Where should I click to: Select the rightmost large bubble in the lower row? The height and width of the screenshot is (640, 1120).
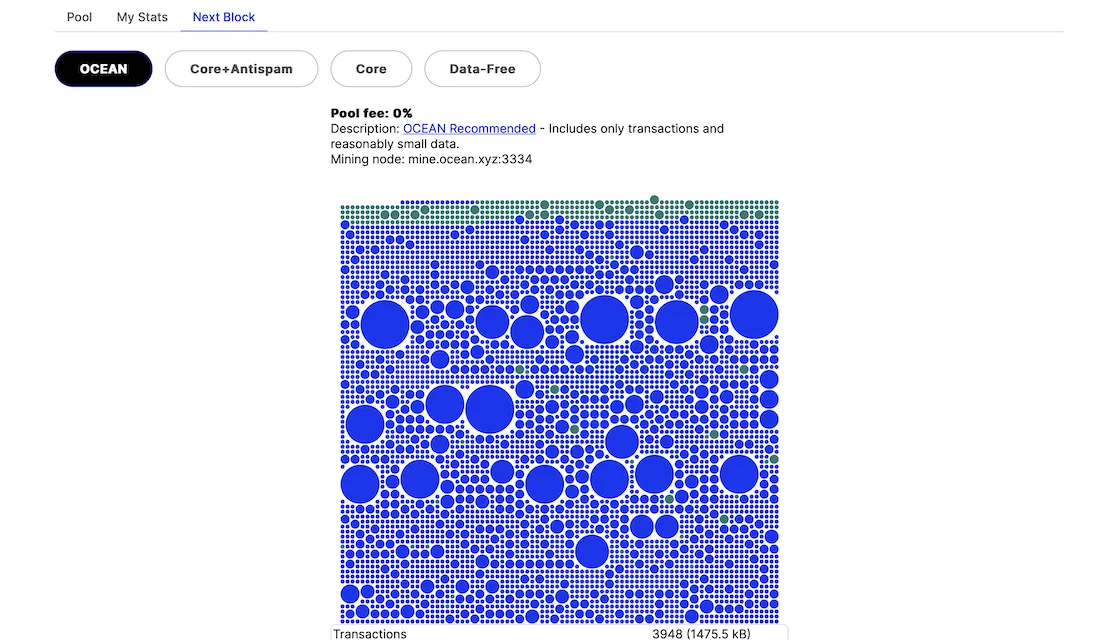[x=739, y=474]
